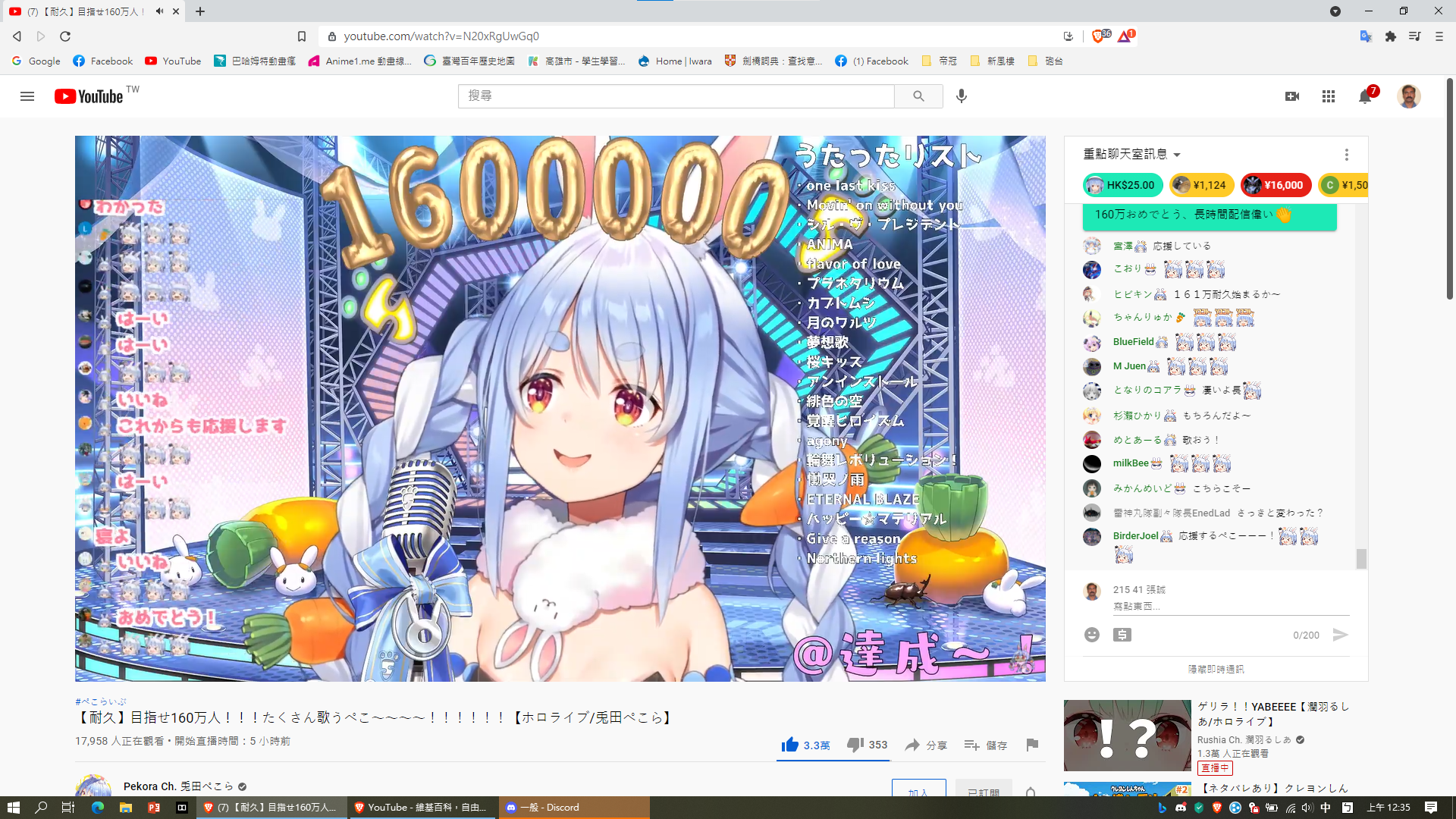This screenshot has width=1456, height=819.
Task: Open the hamburger guide menu
Action: [x=27, y=96]
